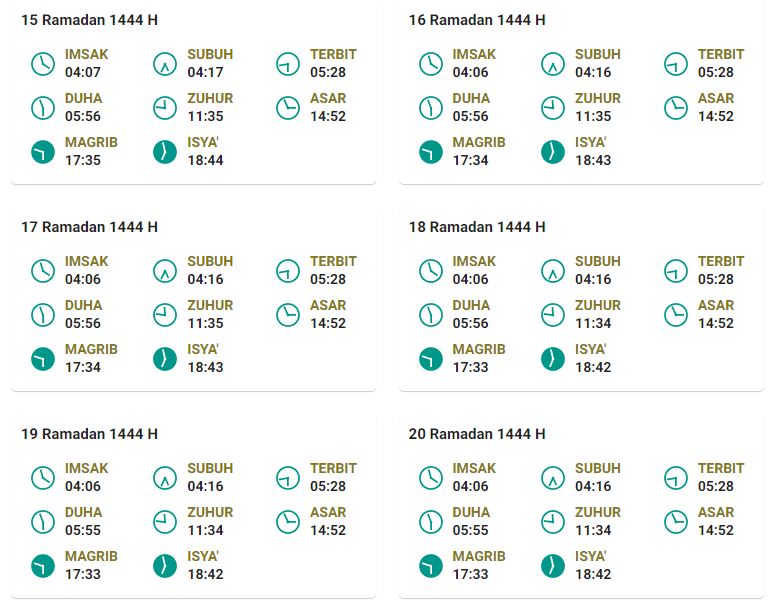Select the 15 Ramadan 1444 H heading
The height and width of the screenshot is (614, 779).
(x=89, y=20)
